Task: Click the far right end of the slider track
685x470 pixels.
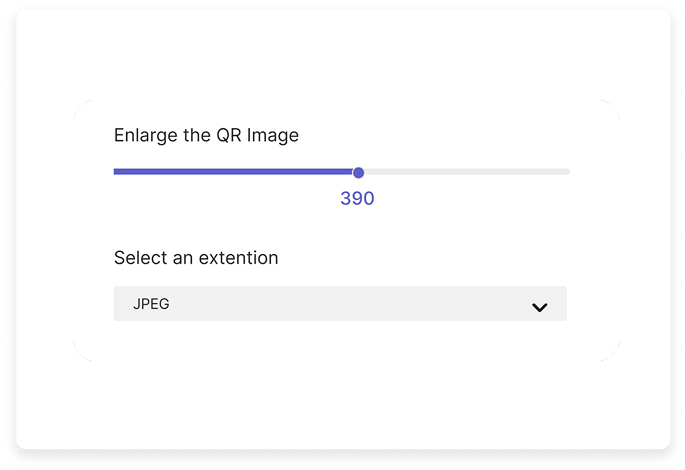Action: (566, 172)
